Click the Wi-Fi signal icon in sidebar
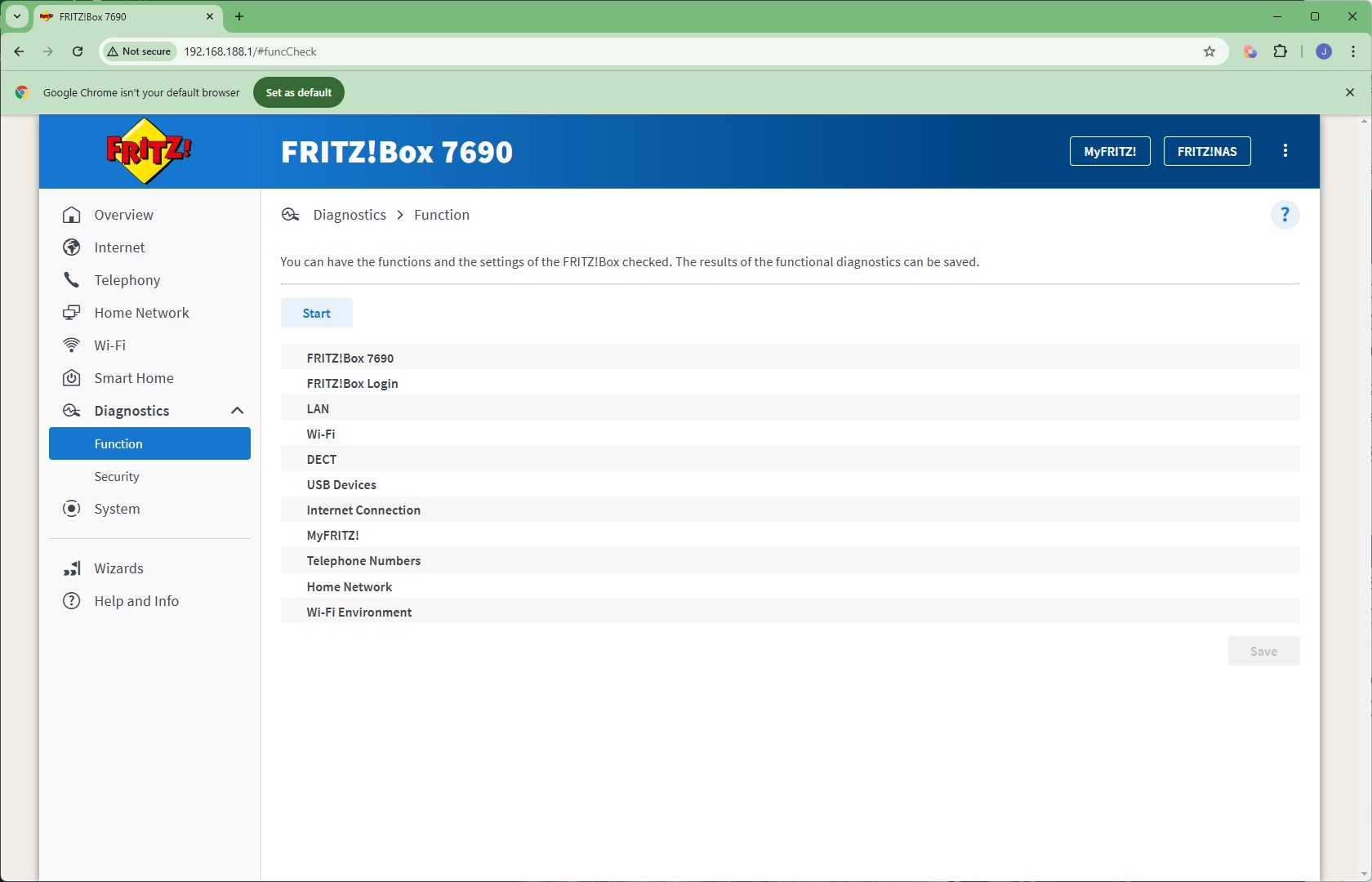The height and width of the screenshot is (882, 1372). point(72,345)
